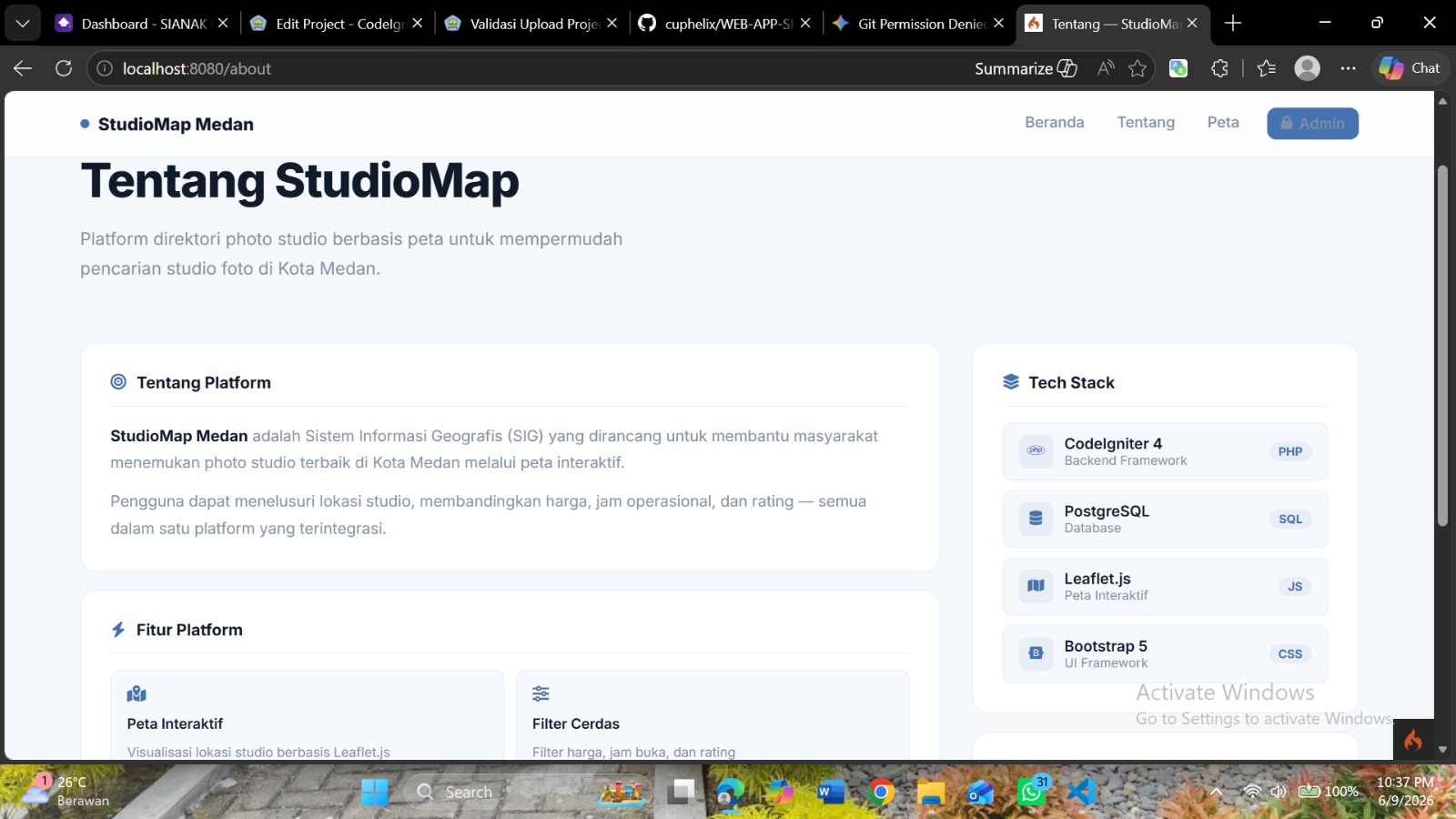Click the browser back arrow
Screen dimensions: 1456x819
point(23,68)
